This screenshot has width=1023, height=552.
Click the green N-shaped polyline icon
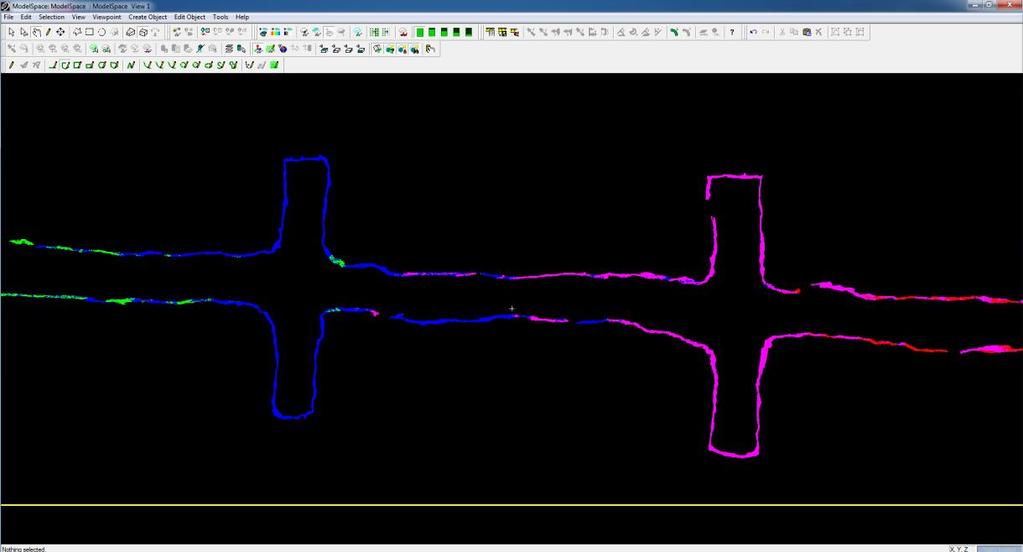coord(131,65)
